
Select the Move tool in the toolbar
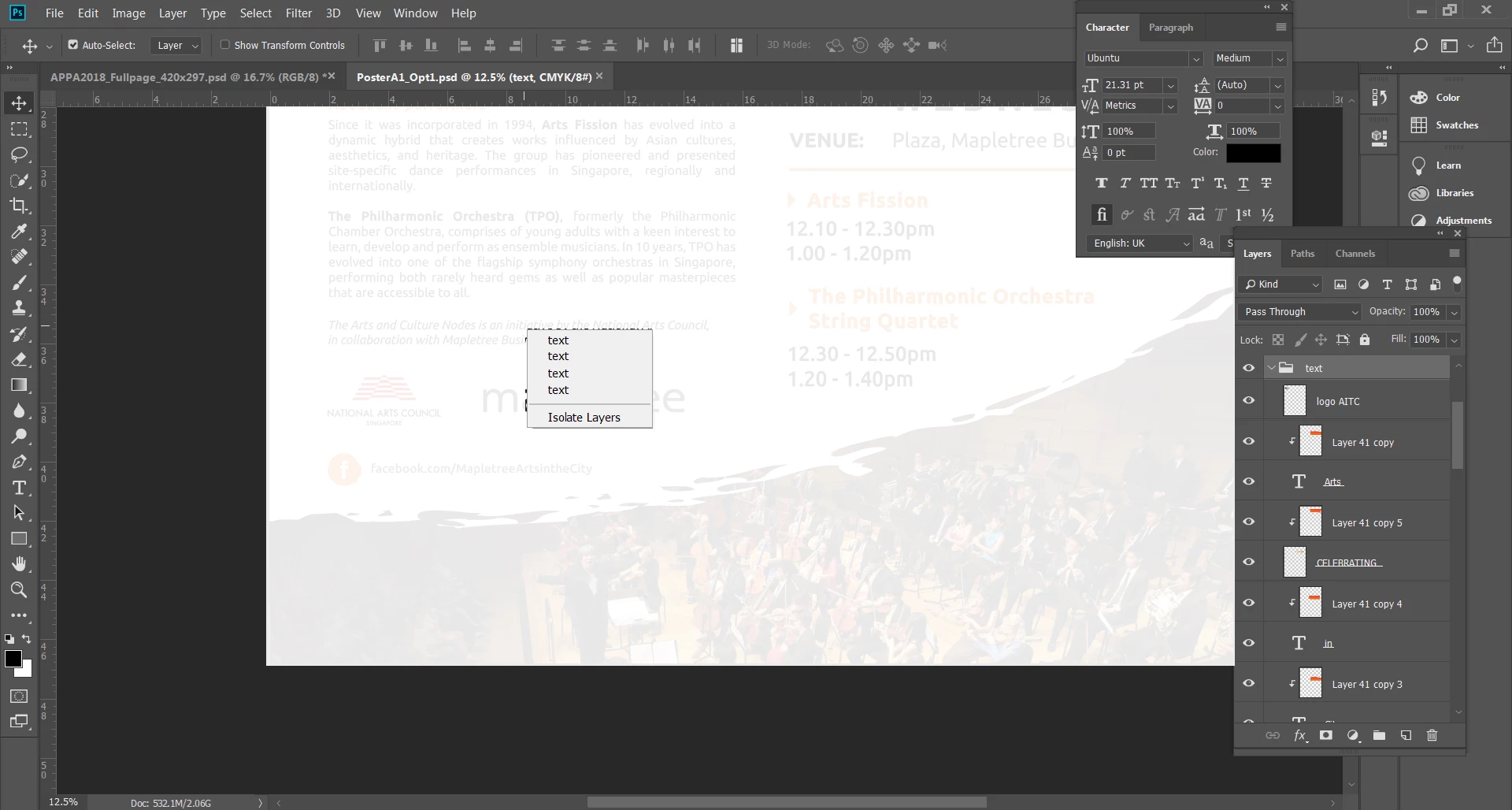(x=20, y=103)
